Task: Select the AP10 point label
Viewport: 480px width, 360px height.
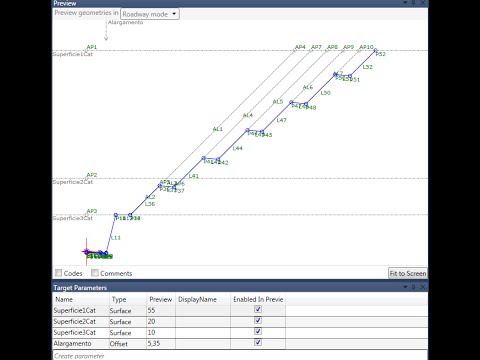Action: pos(366,47)
